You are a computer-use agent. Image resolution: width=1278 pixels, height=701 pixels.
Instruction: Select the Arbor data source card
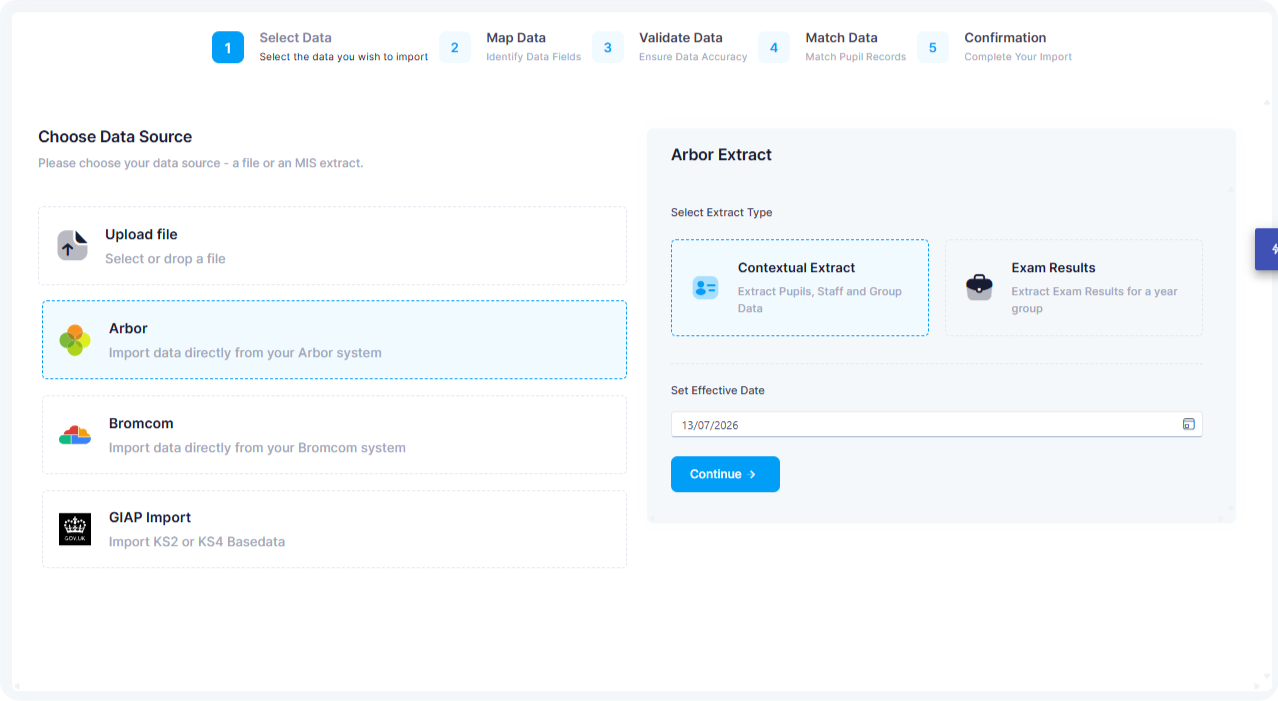(x=334, y=340)
